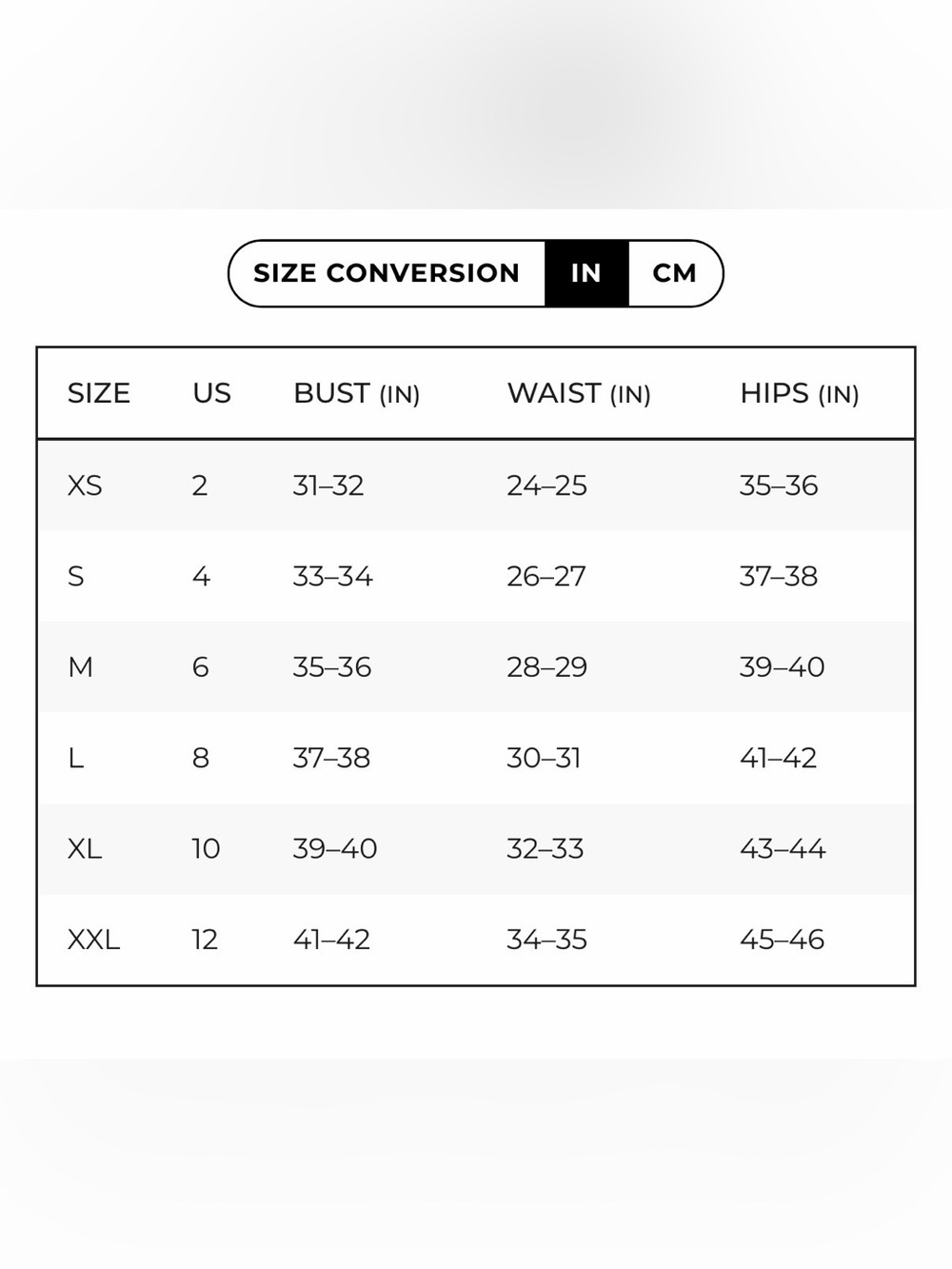952x1269 pixels.
Task: Click the WAIST (IN) column header
Action: pyautogui.click(x=579, y=393)
